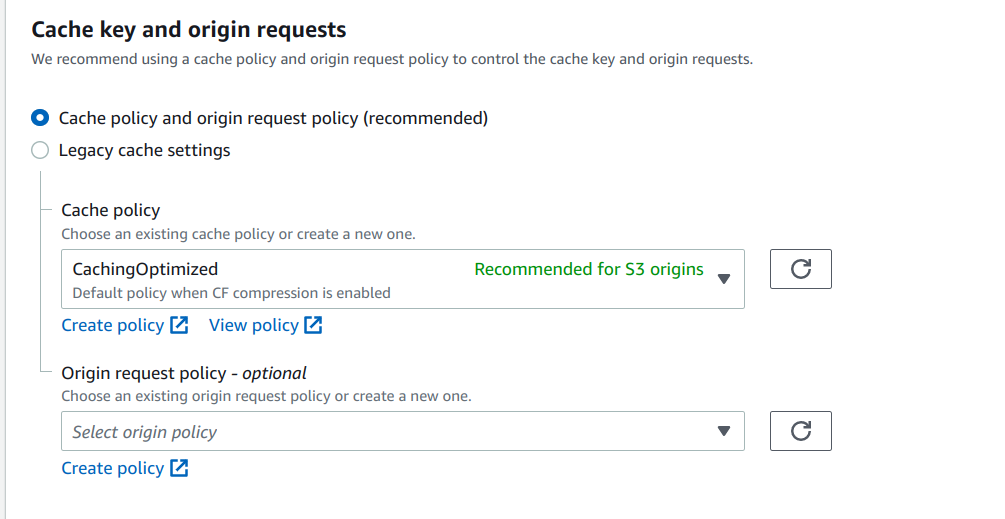Viewport: 1005px width, 519px height.
Task: Click the Select origin policy placeholder text
Action: pos(144,432)
